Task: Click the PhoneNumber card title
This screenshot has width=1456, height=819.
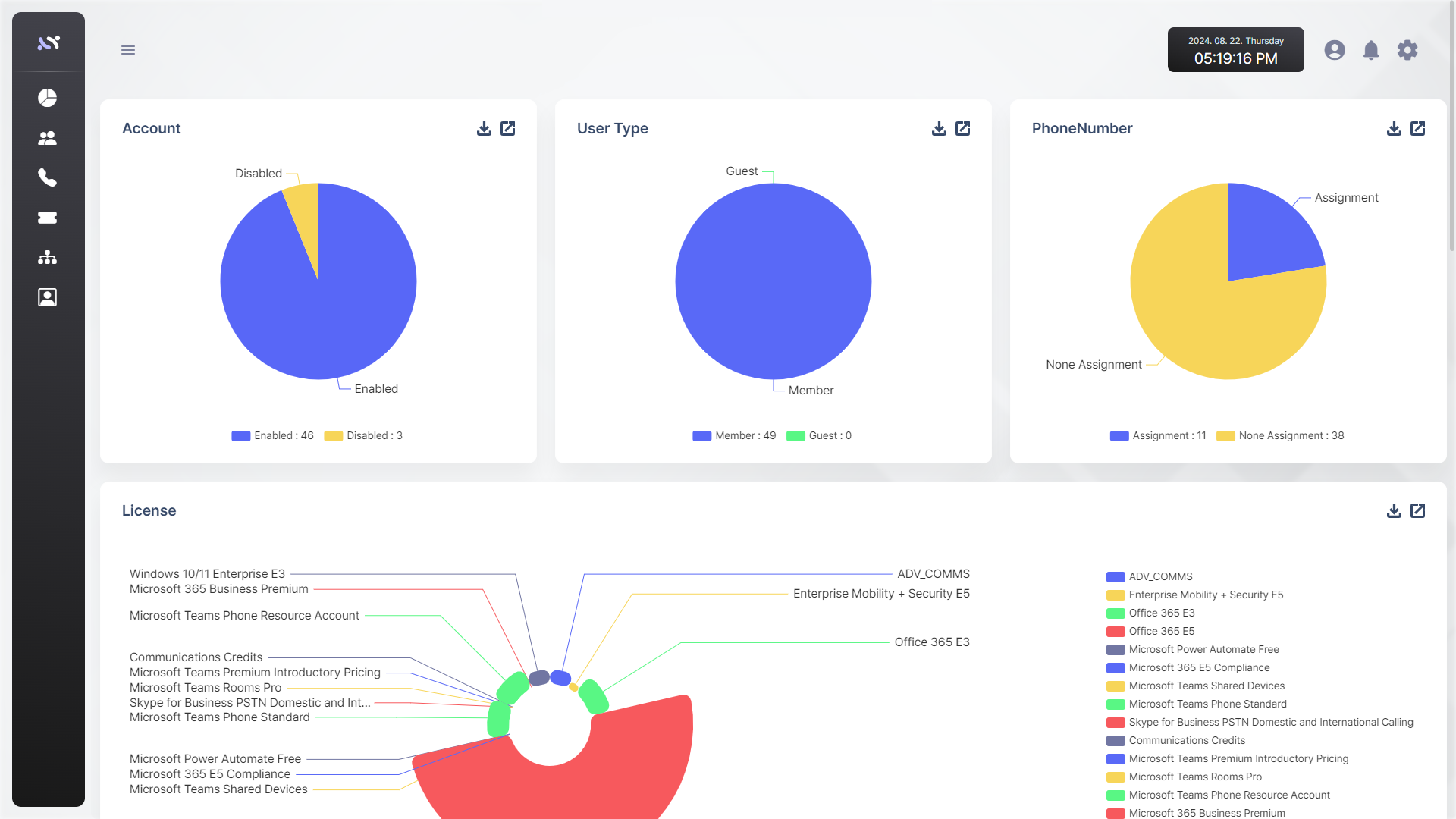Action: (1082, 129)
